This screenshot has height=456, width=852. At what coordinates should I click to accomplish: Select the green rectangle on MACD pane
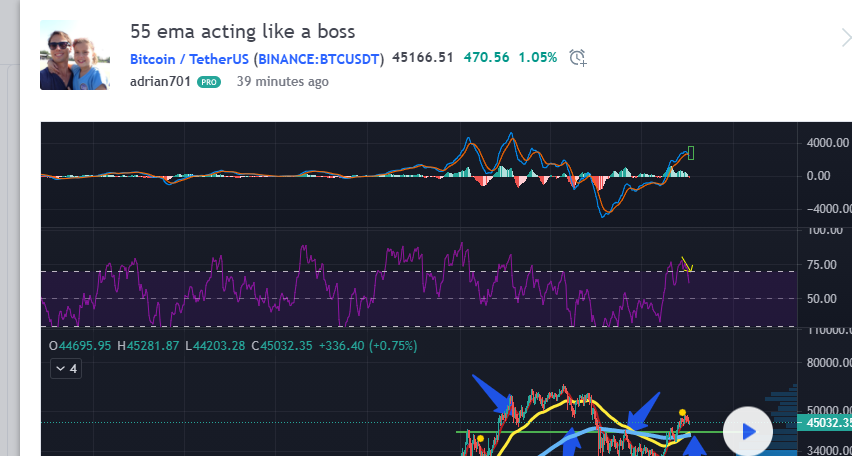pos(690,153)
